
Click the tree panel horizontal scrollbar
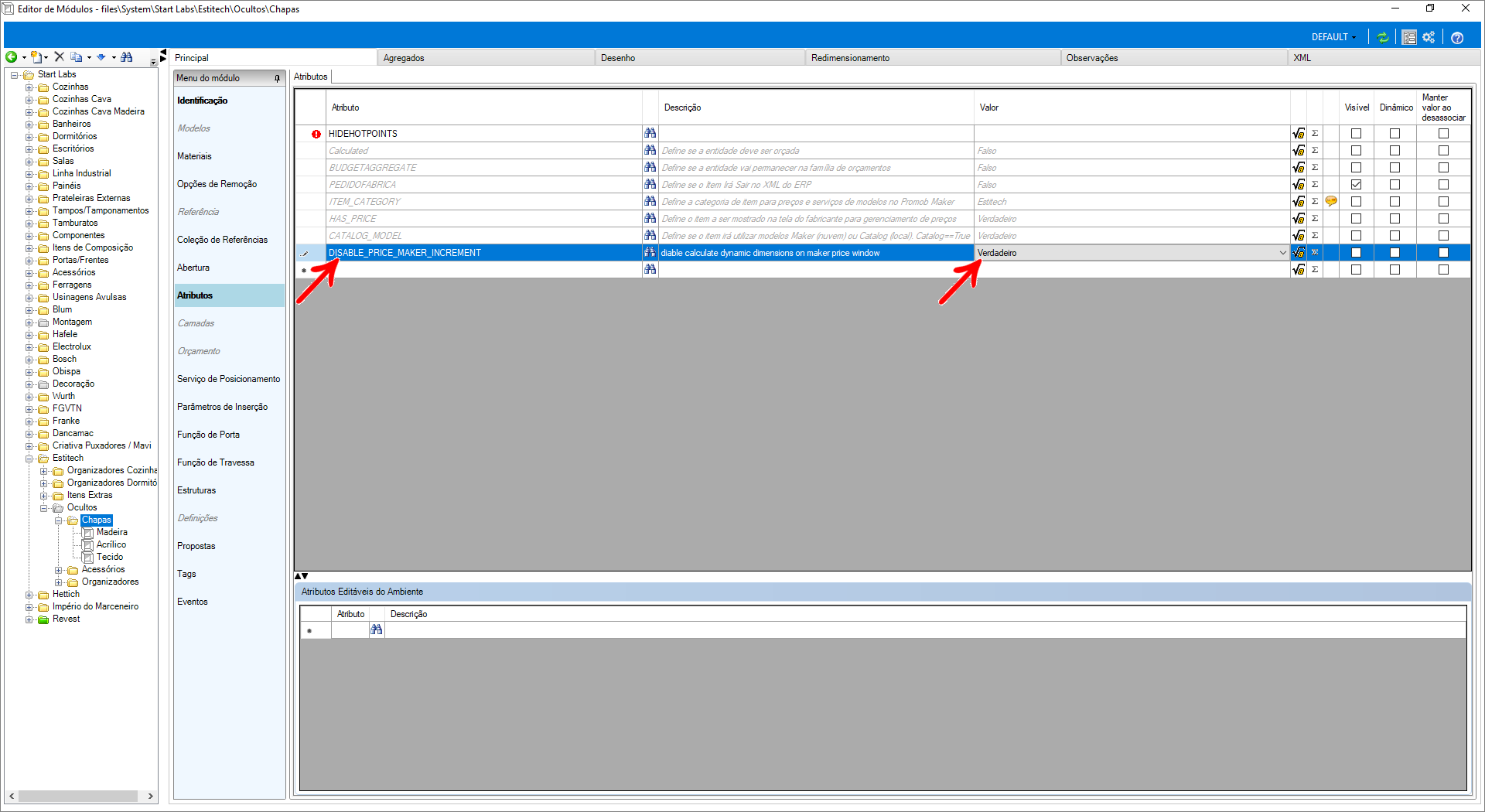(x=77, y=796)
